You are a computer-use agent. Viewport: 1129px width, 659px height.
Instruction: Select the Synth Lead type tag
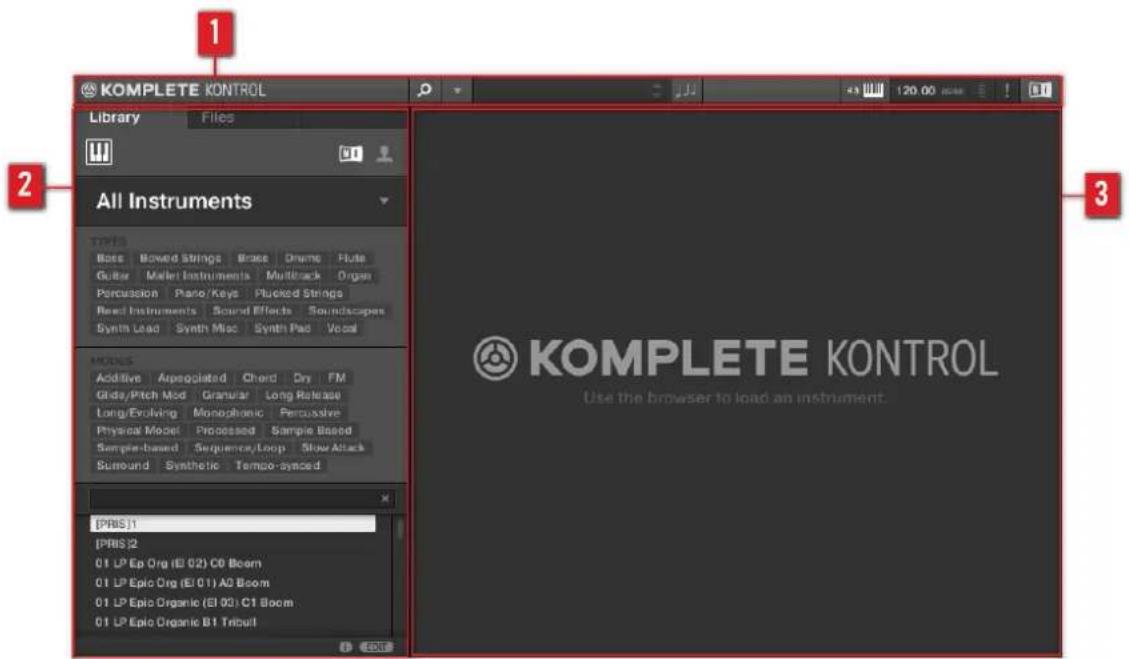click(127, 328)
